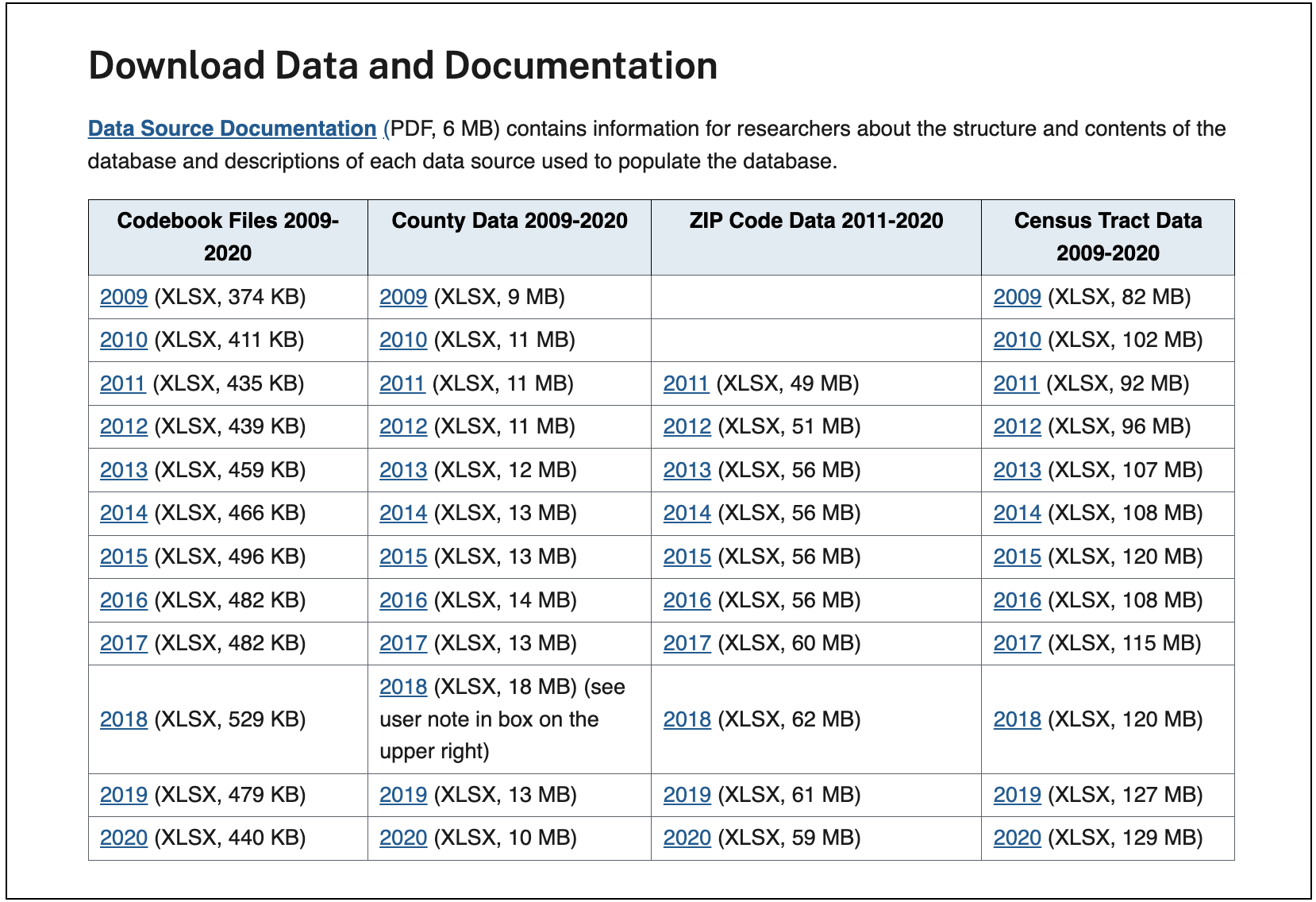Open 2010 Census Tract Data link

[x=1018, y=340]
